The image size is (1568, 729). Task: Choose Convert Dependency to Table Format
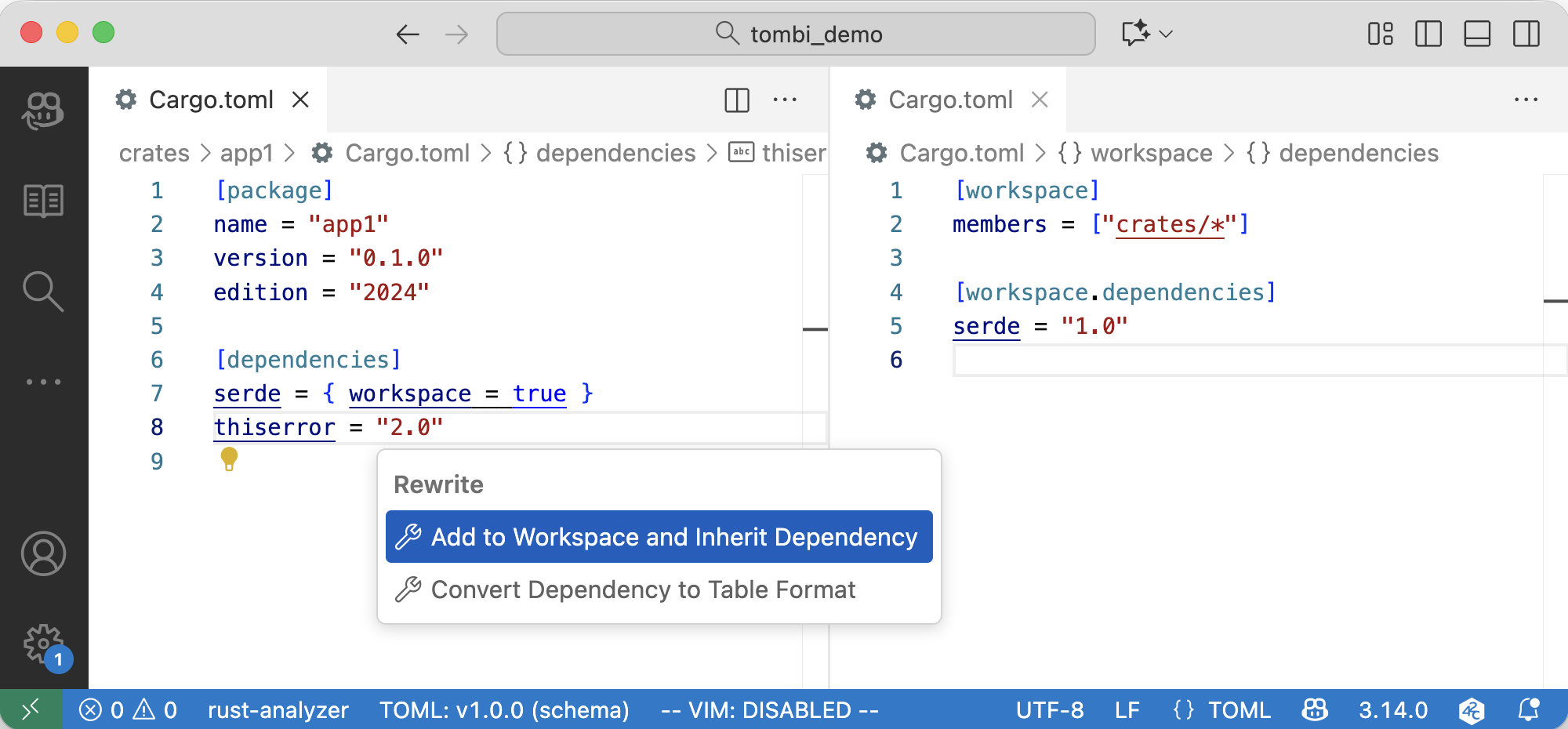[x=643, y=589]
